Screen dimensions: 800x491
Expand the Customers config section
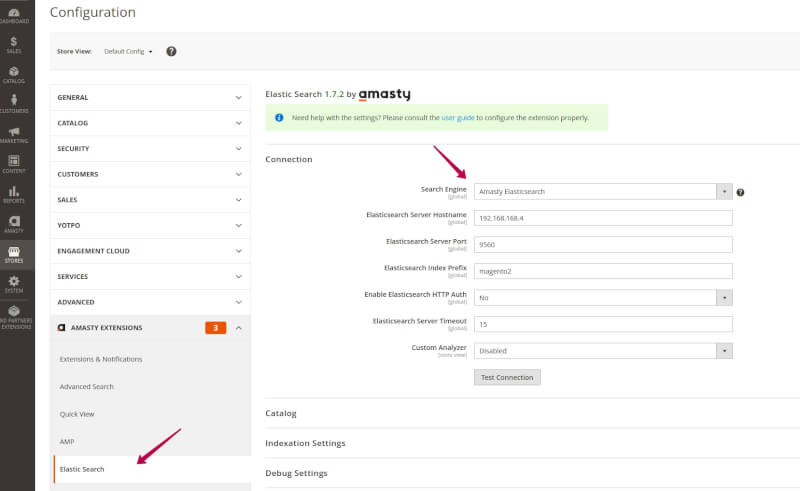click(150, 174)
